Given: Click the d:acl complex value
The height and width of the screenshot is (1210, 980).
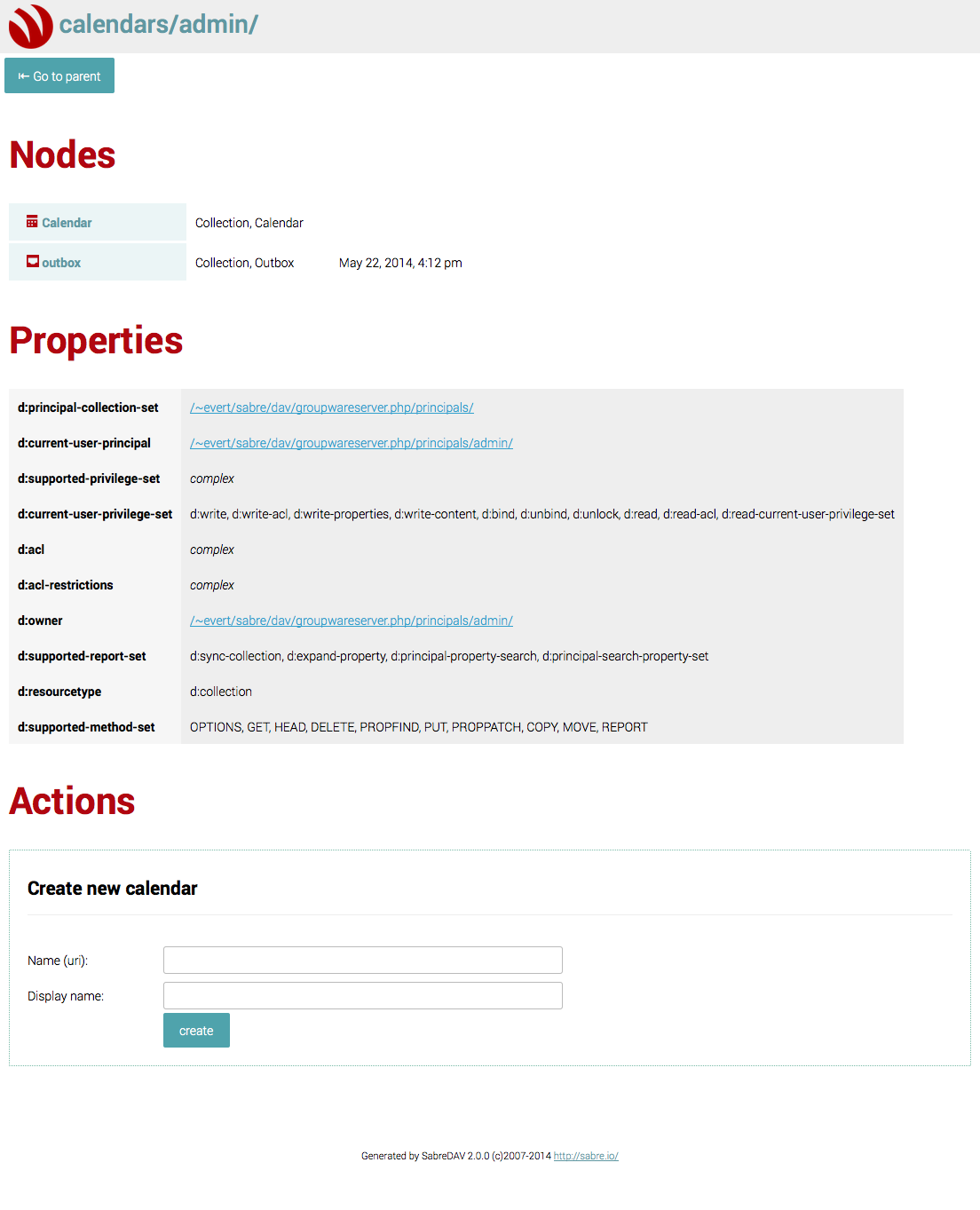Looking at the screenshot, I should point(212,550).
